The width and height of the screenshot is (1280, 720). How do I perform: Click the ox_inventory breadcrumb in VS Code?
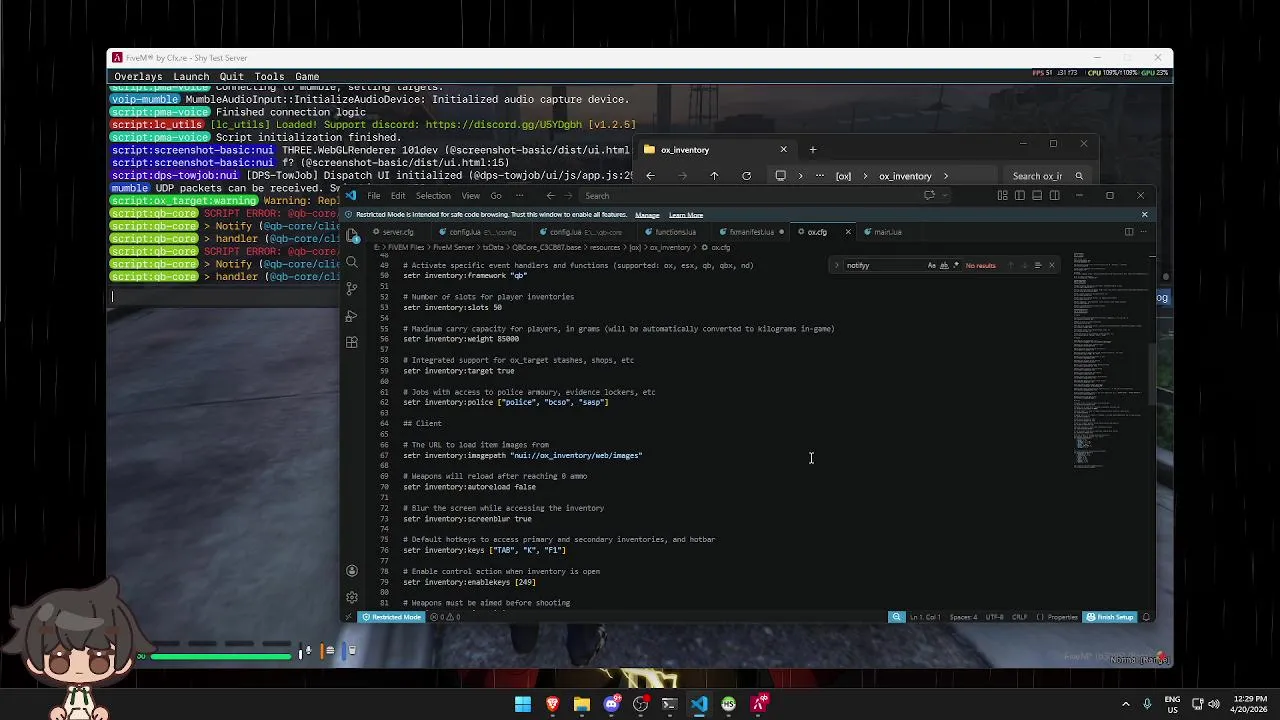670,247
